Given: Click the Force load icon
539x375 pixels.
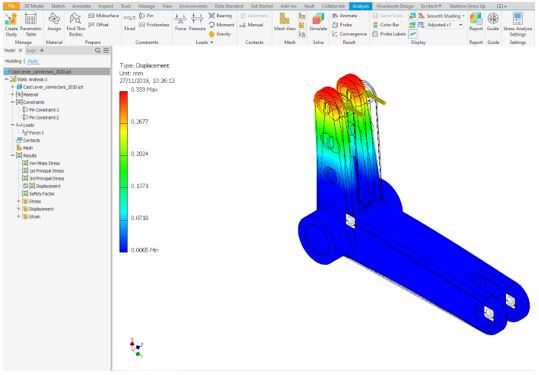Looking at the screenshot, I should [180, 23].
